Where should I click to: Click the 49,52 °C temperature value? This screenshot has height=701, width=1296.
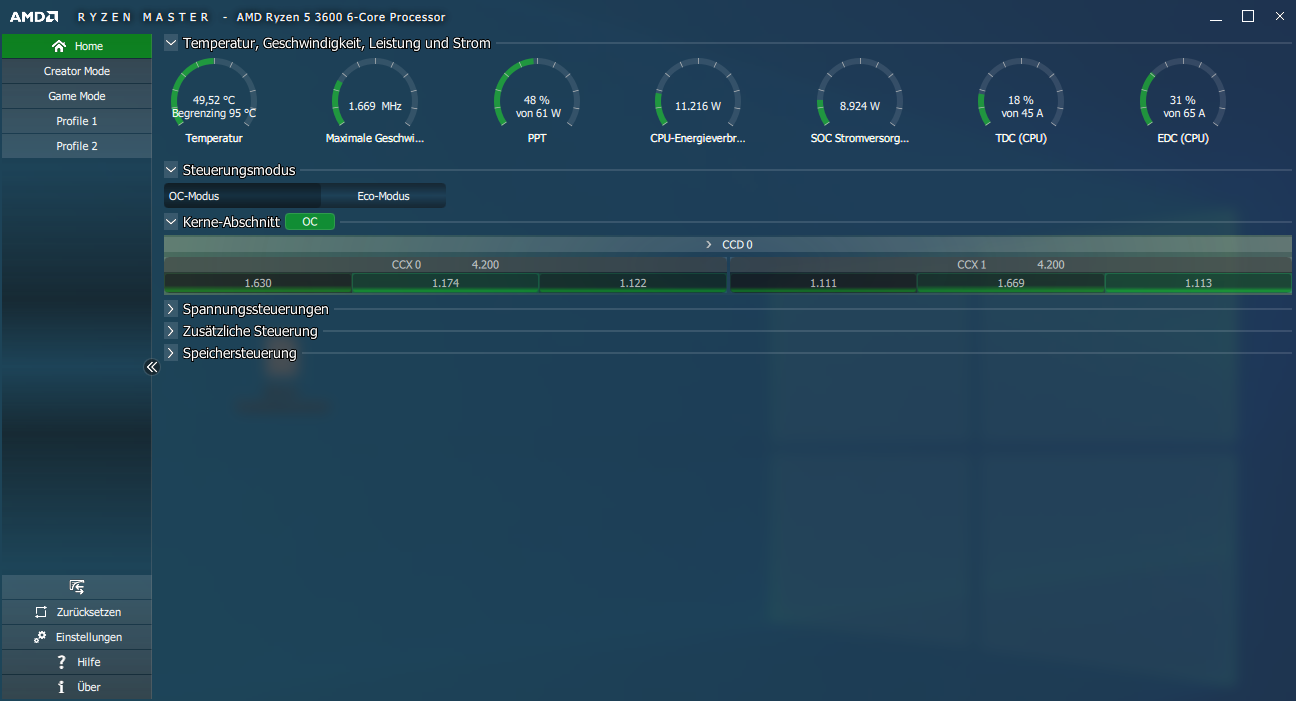point(214,100)
